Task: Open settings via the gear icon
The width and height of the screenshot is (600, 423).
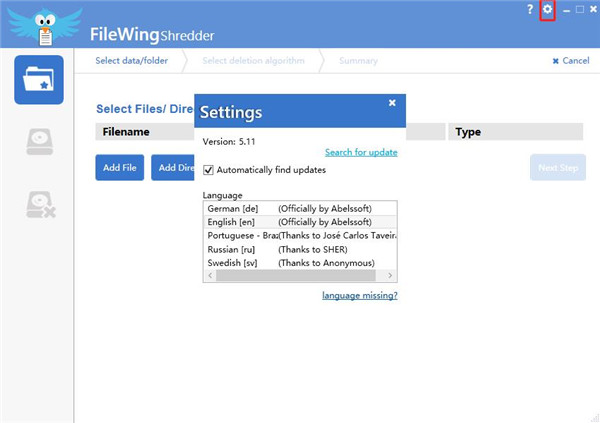Action: tap(548, 9)
